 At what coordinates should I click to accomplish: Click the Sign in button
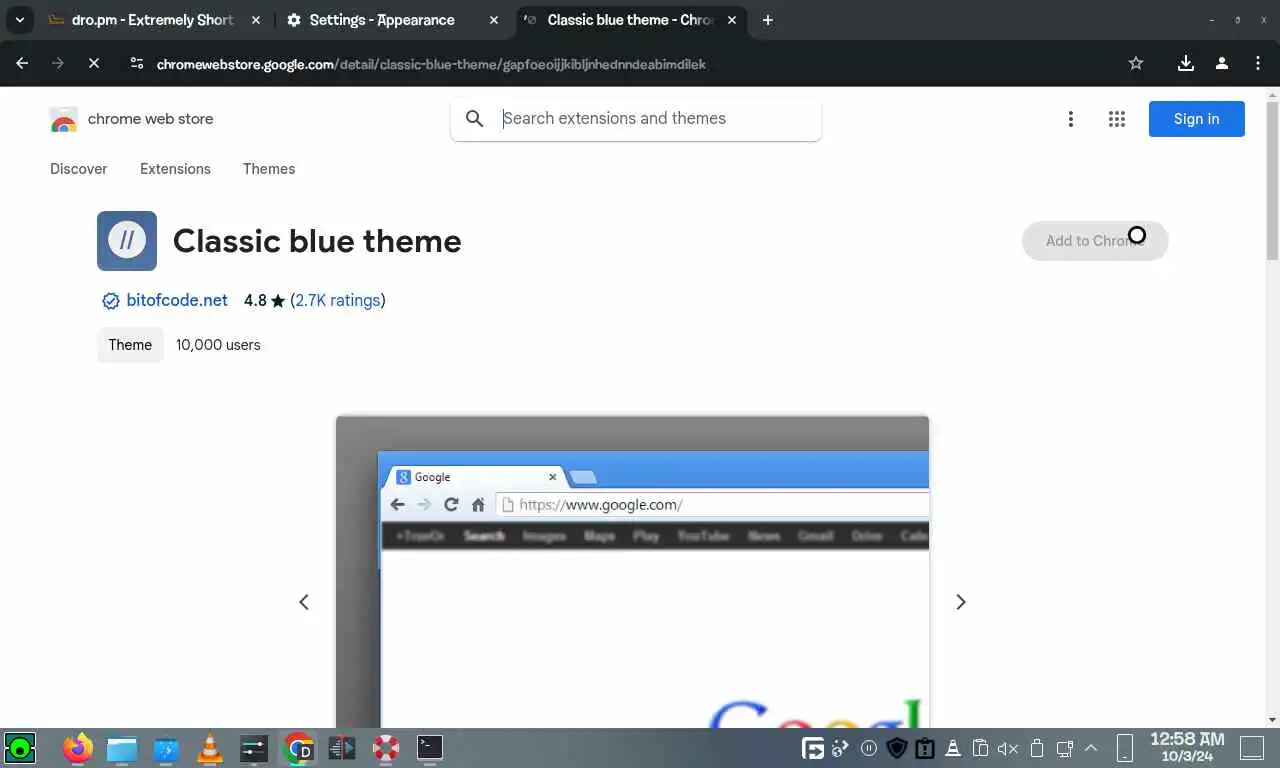[x=1196, y=119]
